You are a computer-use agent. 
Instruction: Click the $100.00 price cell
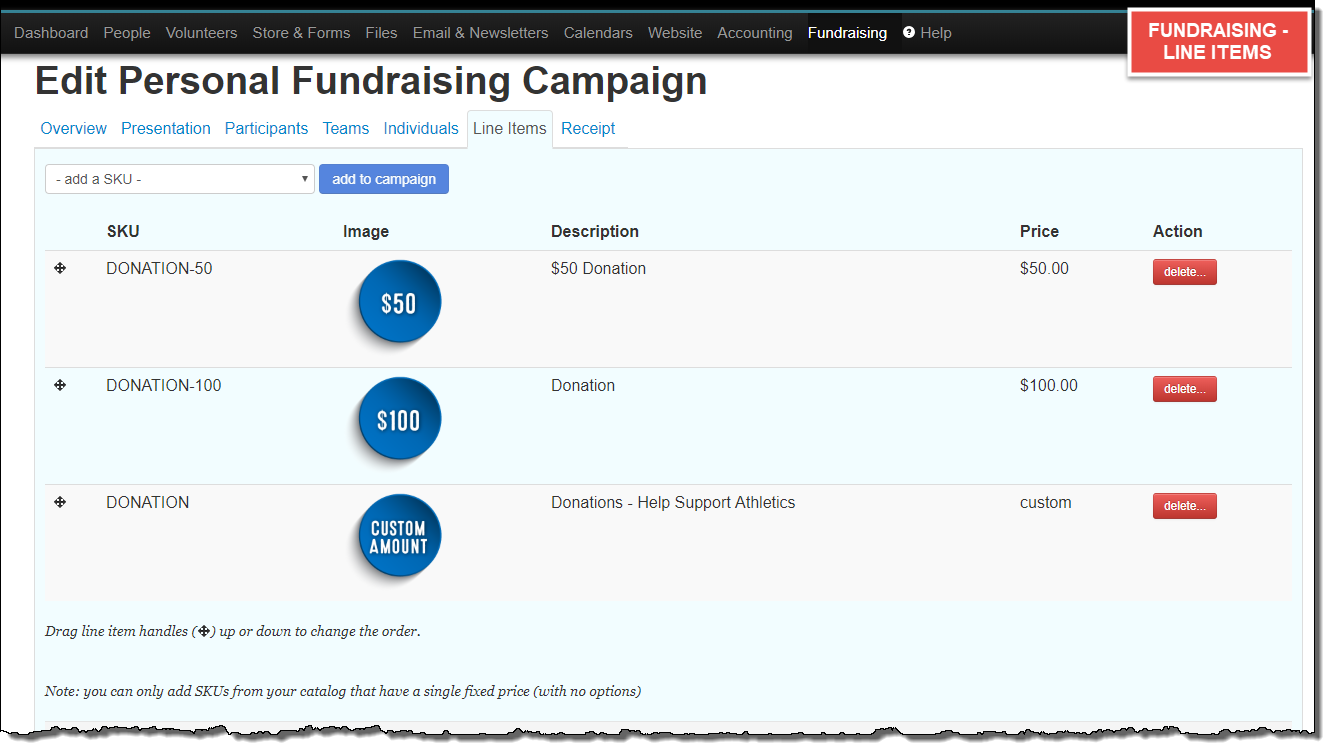coord(1049,385)
